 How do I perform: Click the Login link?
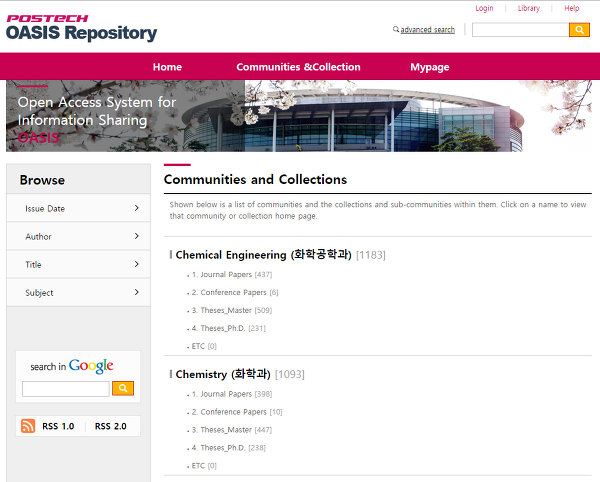pos(484,8)
